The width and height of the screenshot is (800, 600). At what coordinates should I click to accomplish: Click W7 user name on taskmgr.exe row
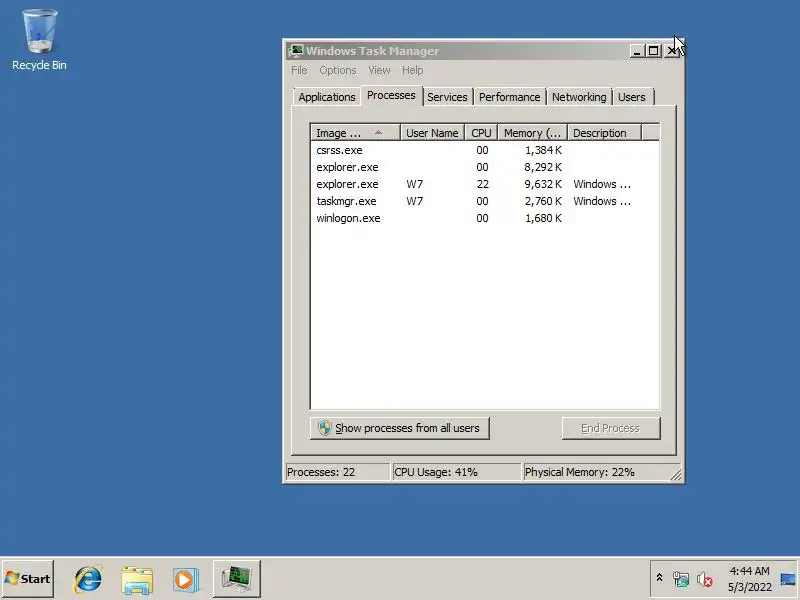click(415, 201)
